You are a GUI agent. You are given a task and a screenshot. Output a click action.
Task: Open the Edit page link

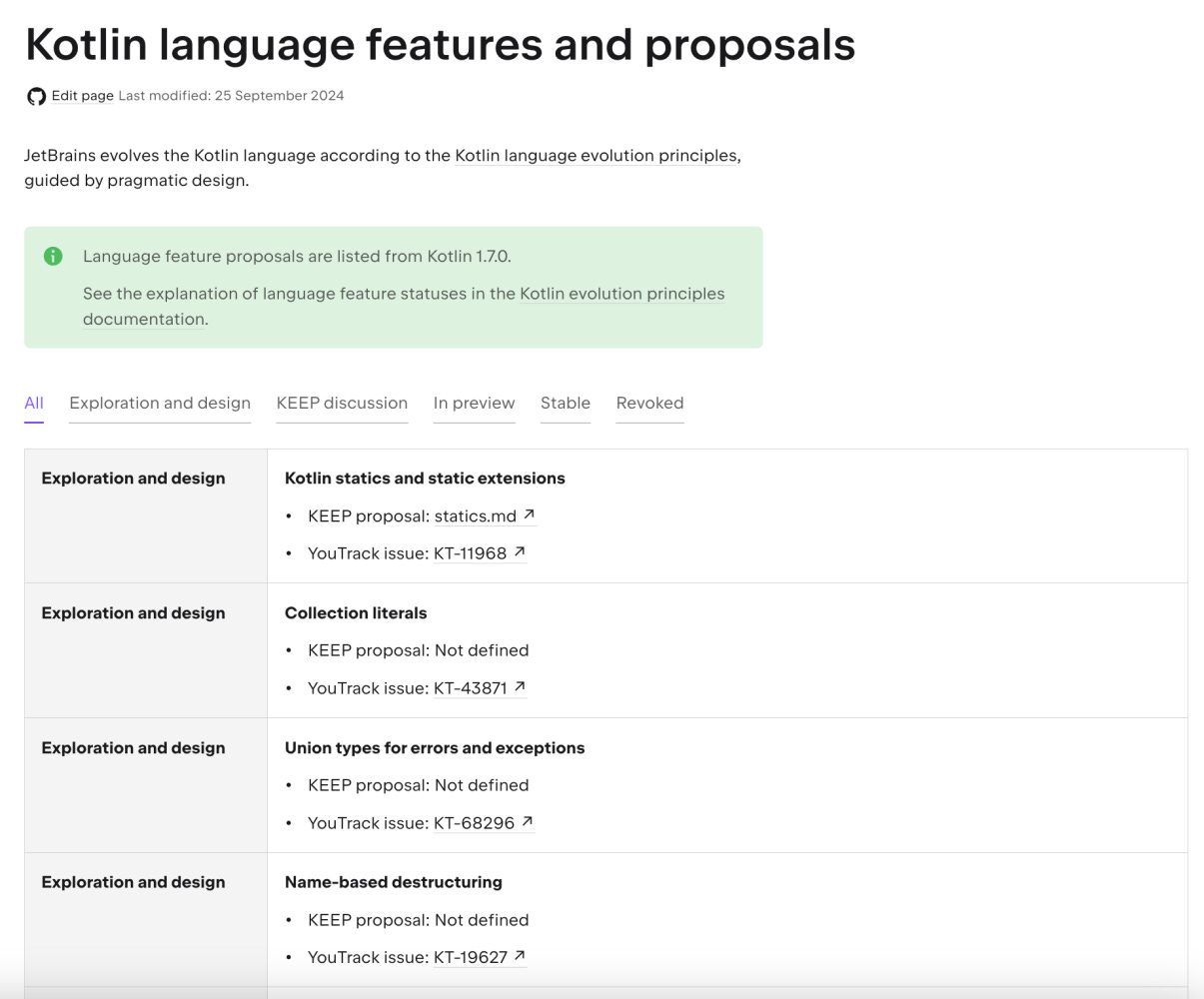83,96
